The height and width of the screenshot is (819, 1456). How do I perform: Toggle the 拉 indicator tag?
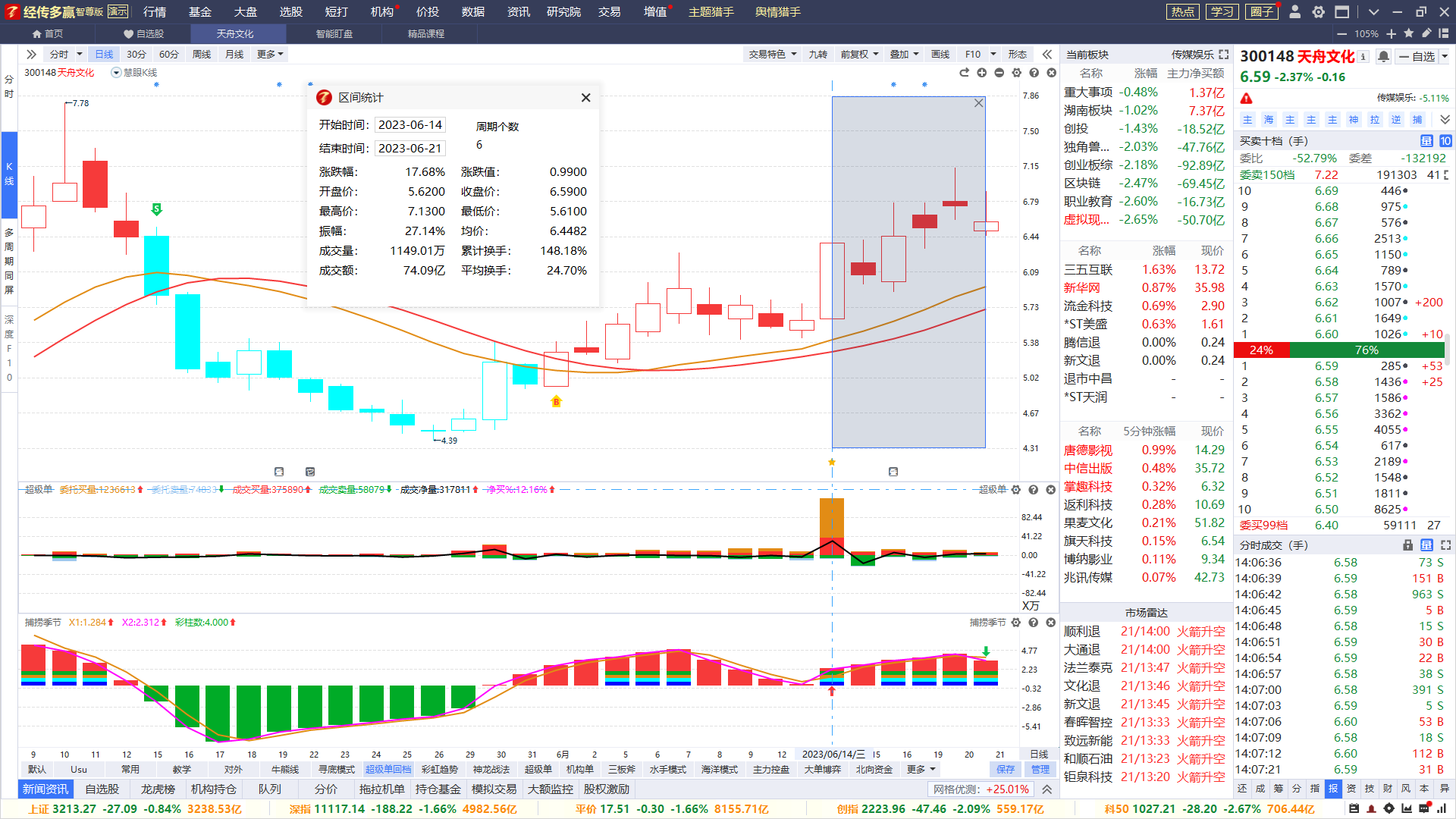click(1375, 120)
